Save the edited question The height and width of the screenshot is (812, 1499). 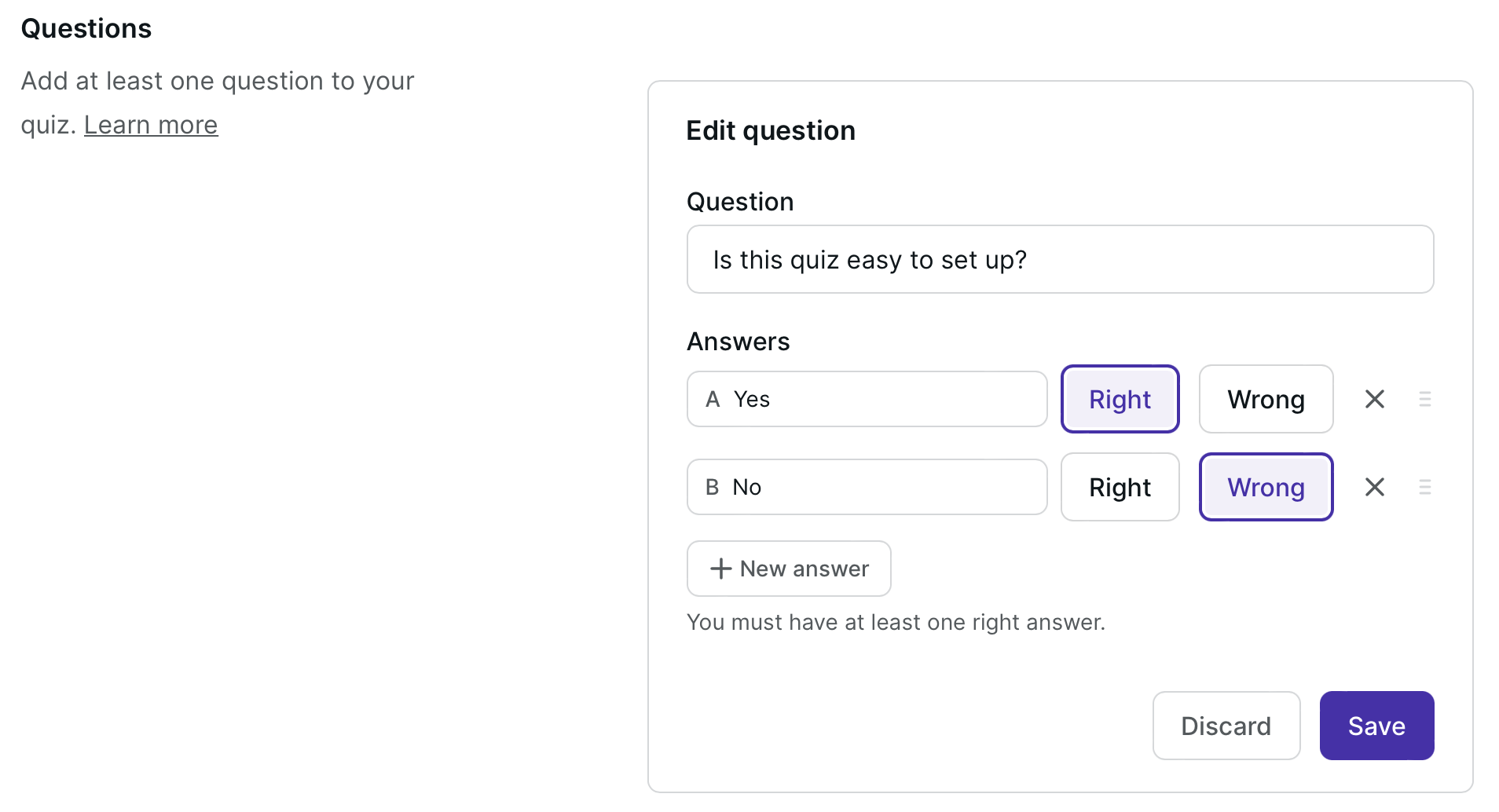pyautogui.click(x=1376, y=726)
